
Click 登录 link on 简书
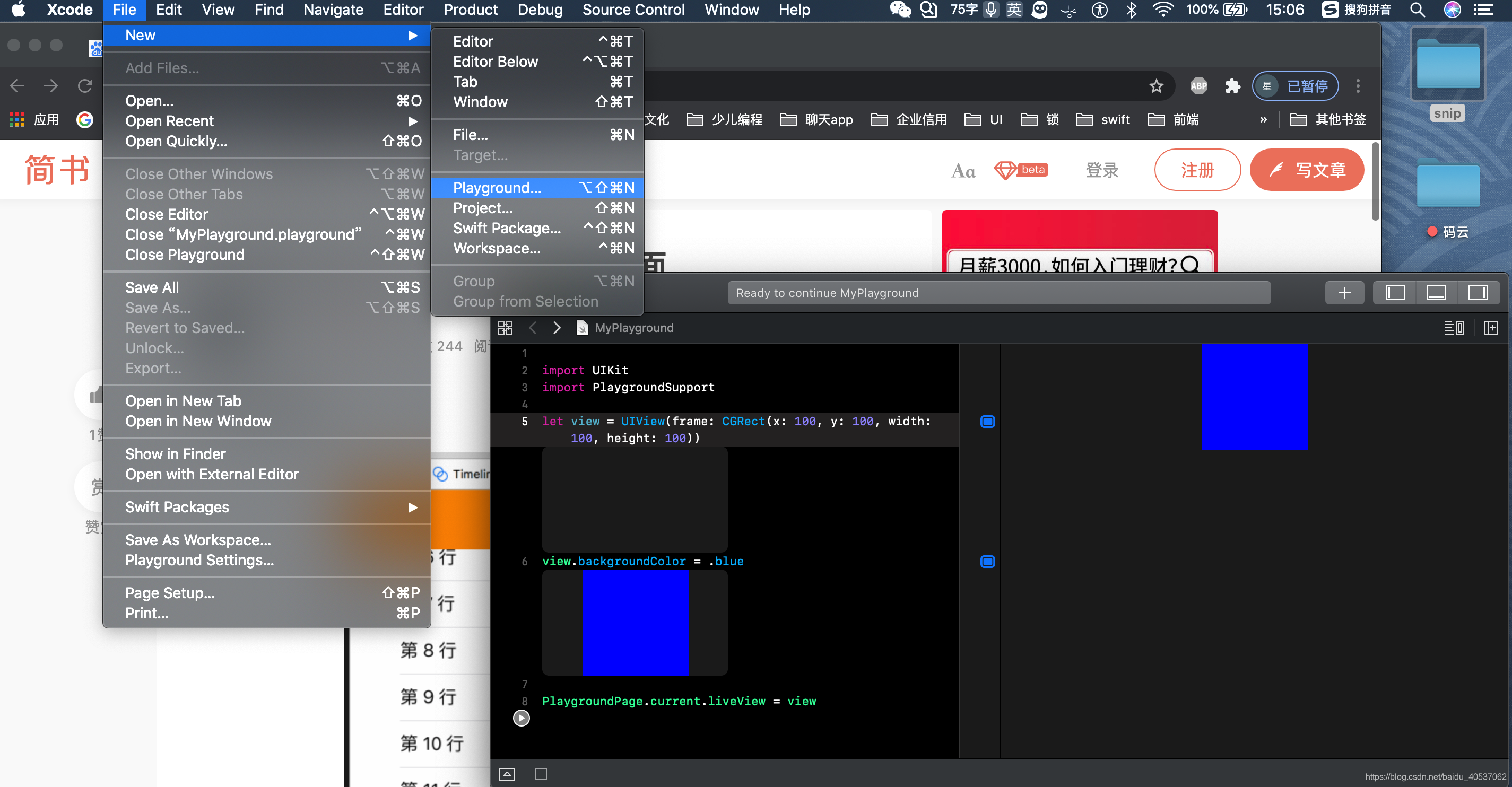(x=1102, y=170)
